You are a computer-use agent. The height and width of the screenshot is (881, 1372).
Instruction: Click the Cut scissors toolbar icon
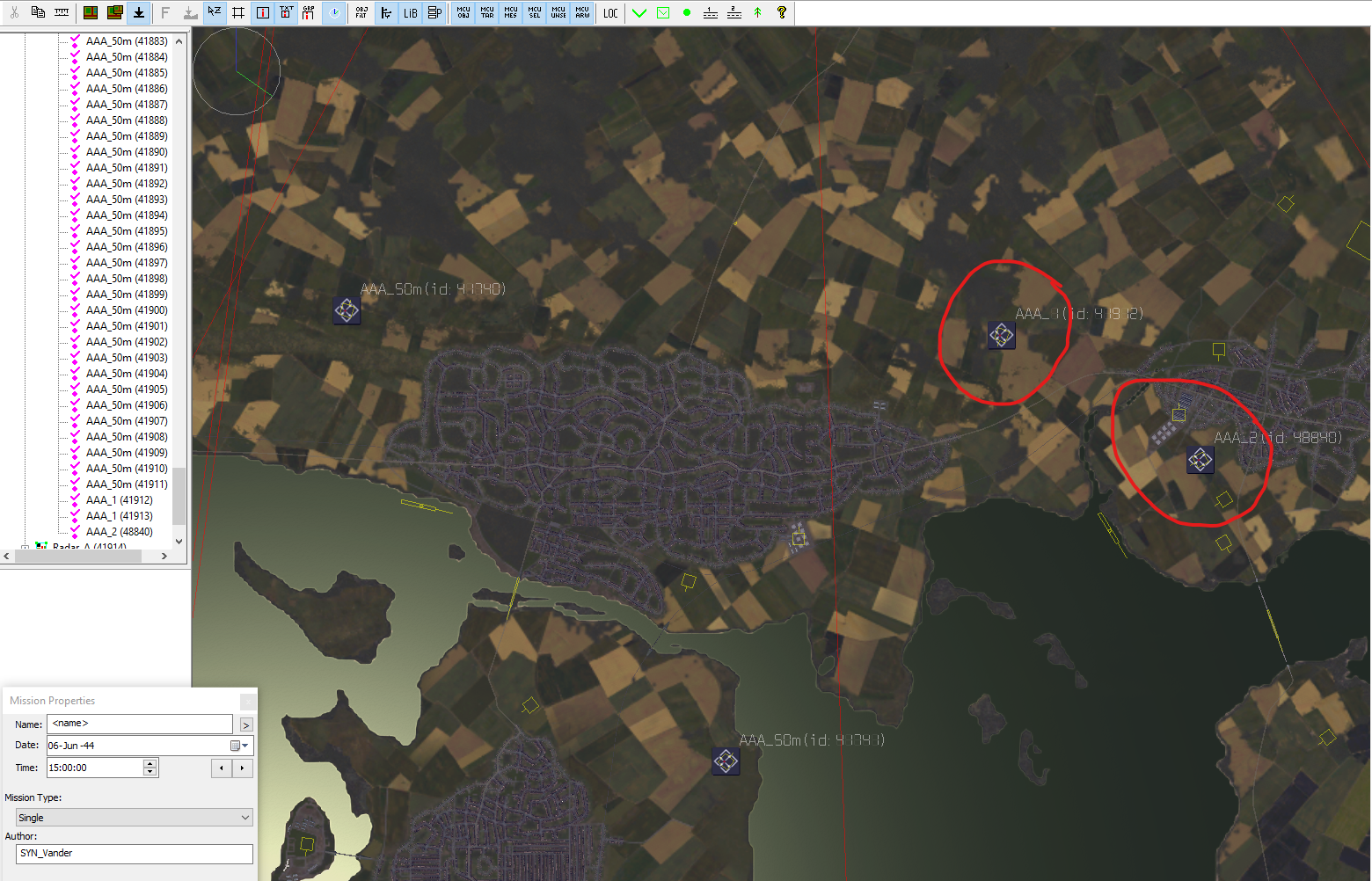coord(14,12)
